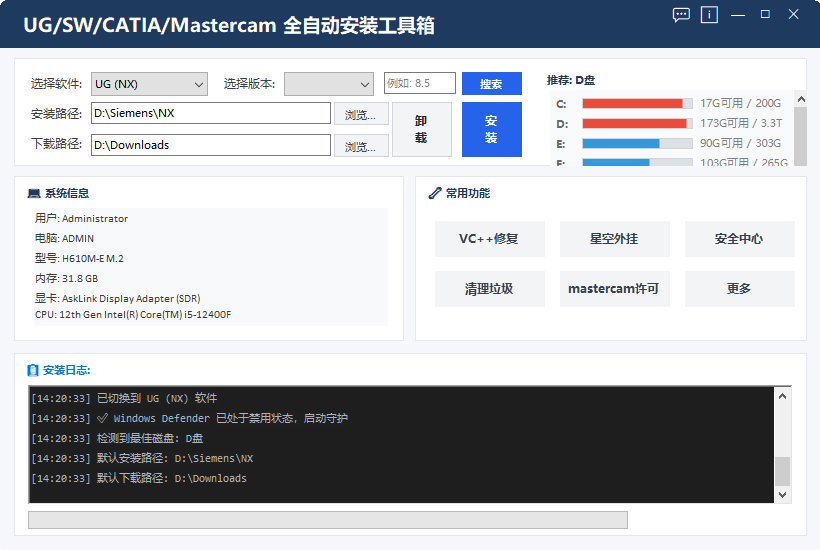Click the wrench icon beside 常用功能

click(x=435, y=193)
